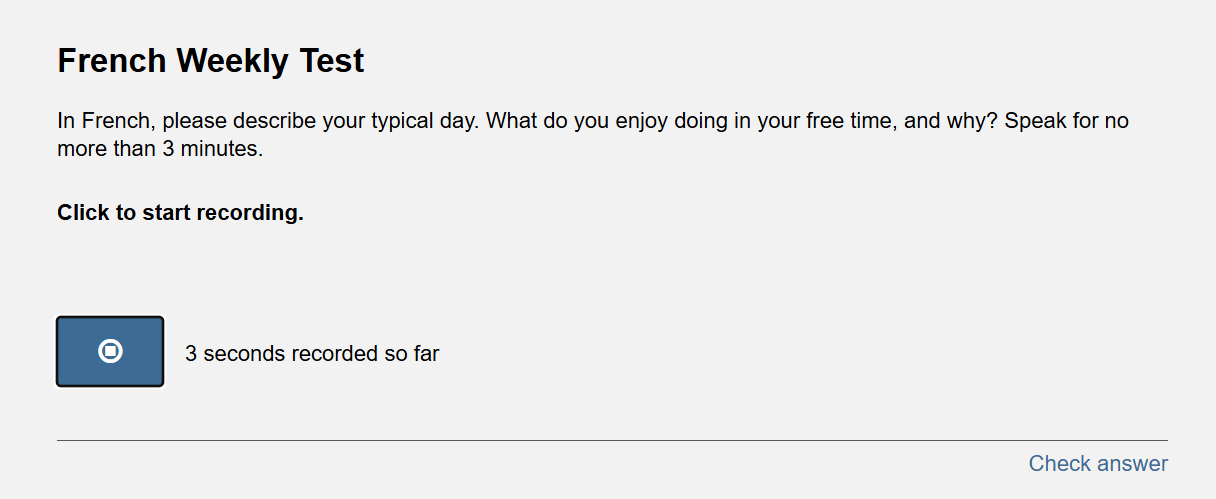Screen dimensions: 1216x499
Task: Click the circle-square stop symbol
Action: click(x=110, y=351)
